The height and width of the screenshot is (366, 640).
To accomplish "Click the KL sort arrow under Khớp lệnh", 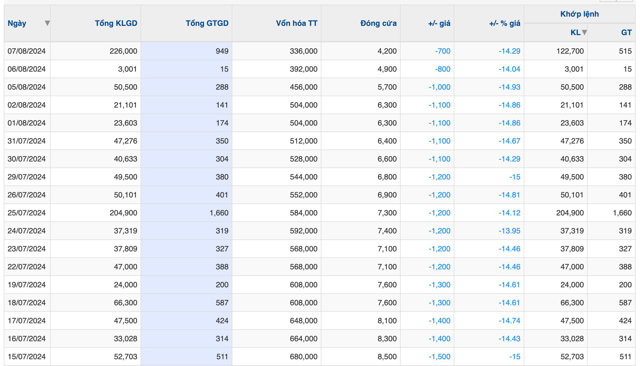I will [x=584, y=32].
